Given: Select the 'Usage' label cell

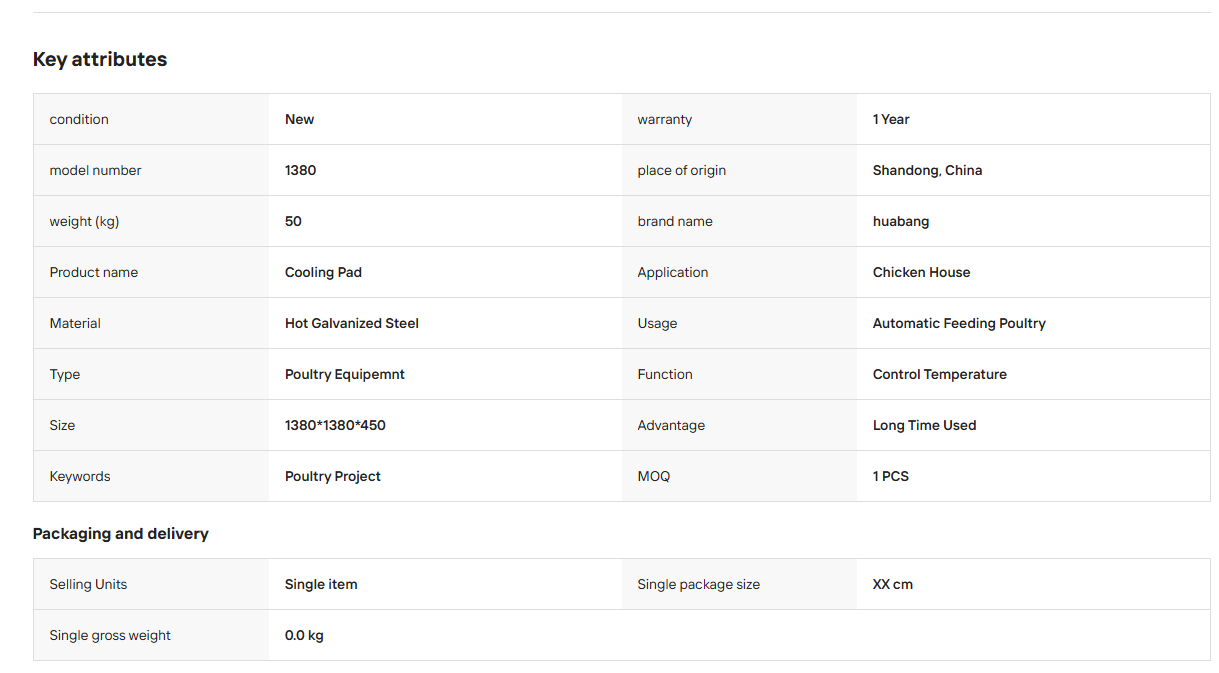Looking at the screenshot, I should point(740,323).
